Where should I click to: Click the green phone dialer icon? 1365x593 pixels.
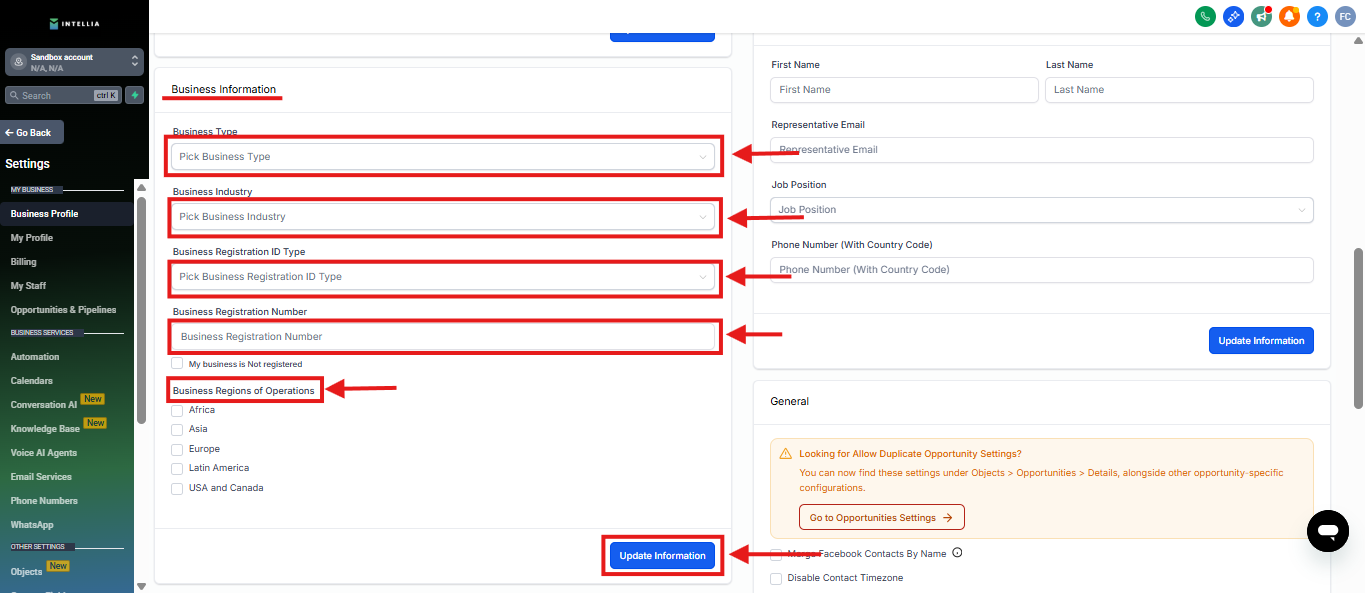[x=1205, y=16]
